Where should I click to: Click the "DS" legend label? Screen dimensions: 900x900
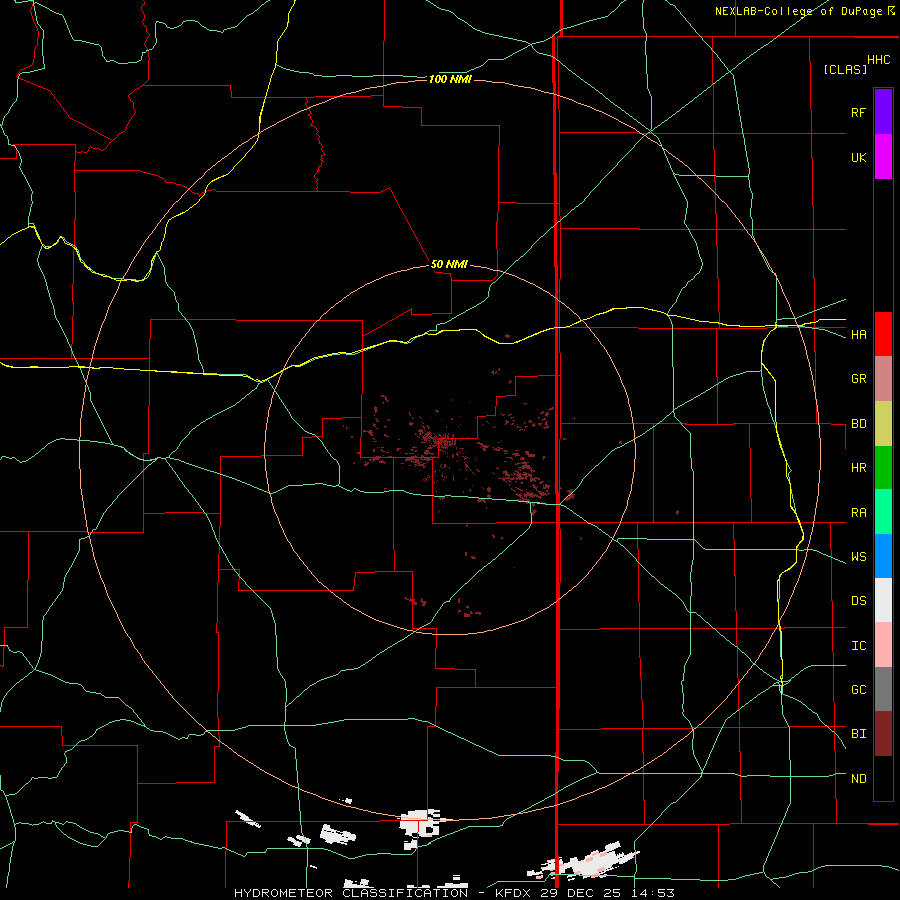[x=858, y=601]
